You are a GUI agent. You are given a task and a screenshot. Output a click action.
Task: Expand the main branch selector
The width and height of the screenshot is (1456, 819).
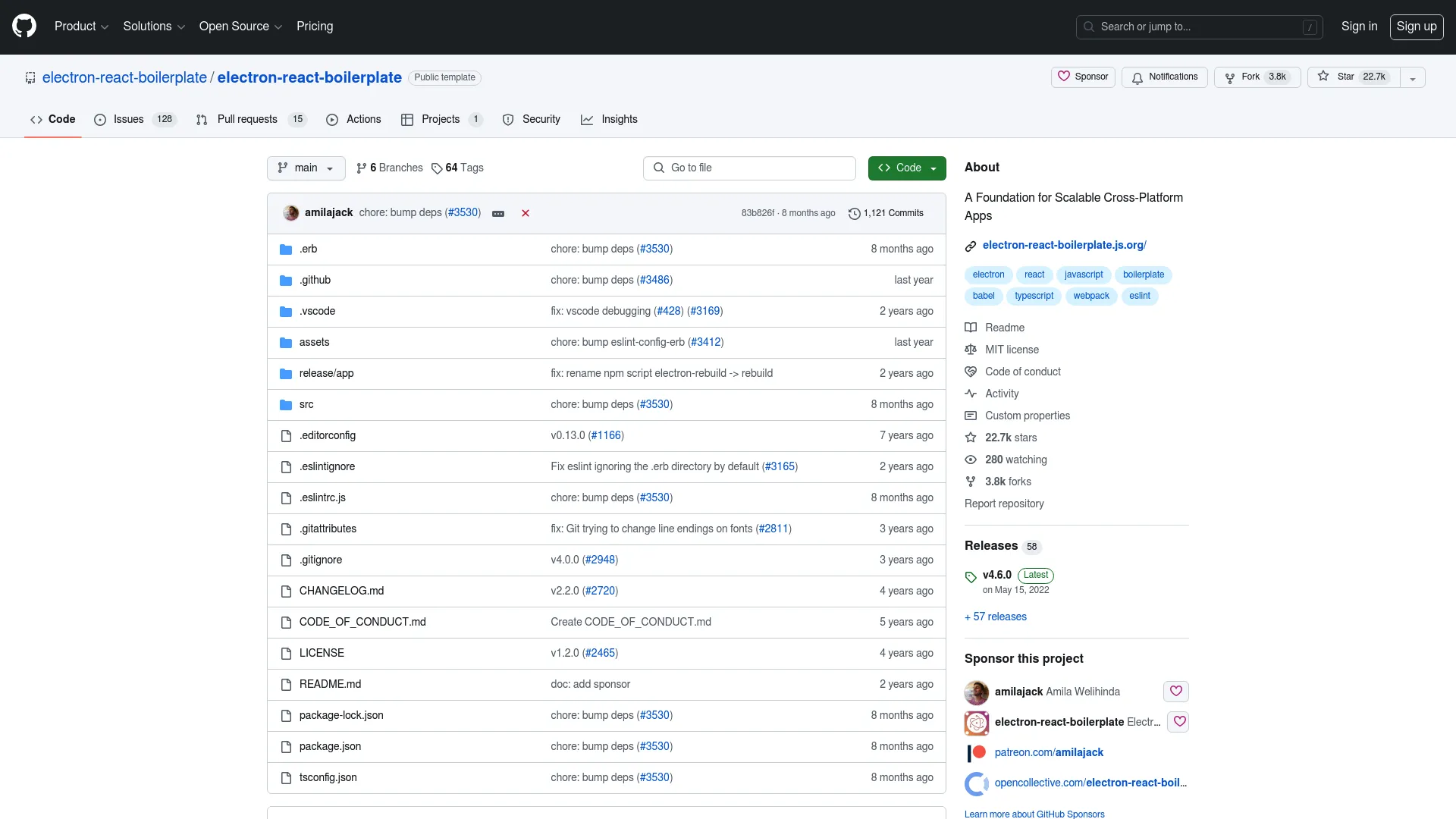305,167
